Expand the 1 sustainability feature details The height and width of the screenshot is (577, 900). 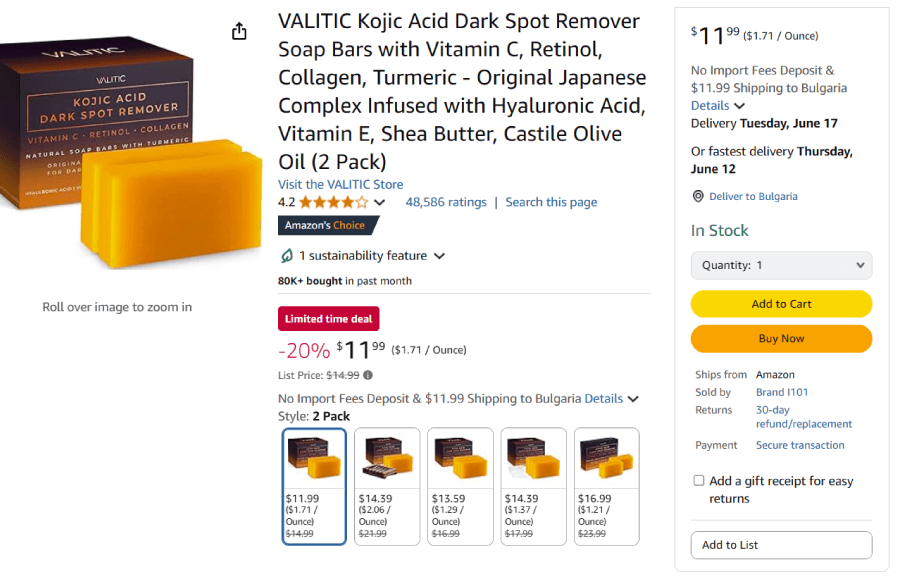pyautogui.click(x=439, y=256)
